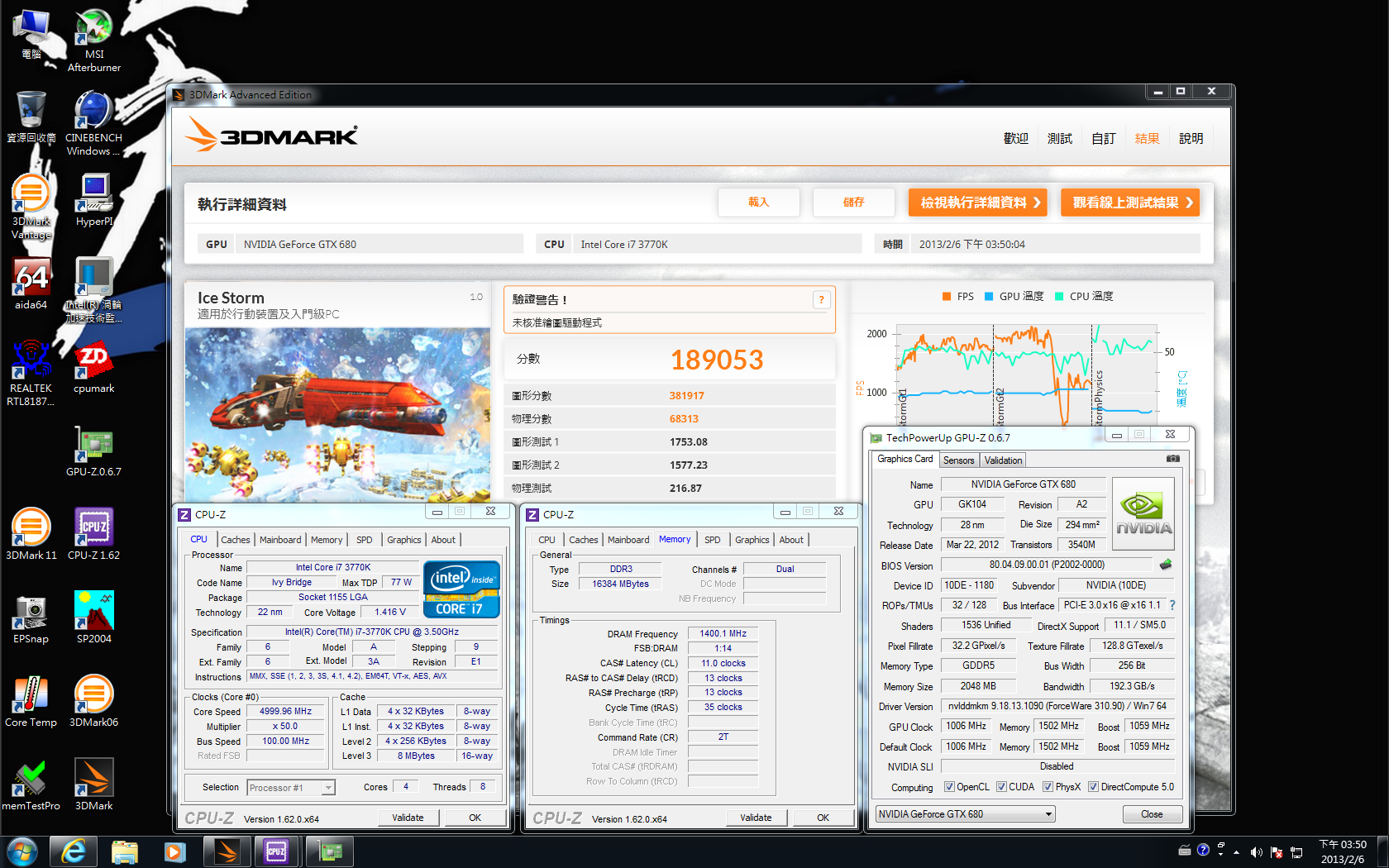Open Graphics tab in right CPU-Z window
This screenshot has width=1389, height=868.
tap(752, 540)
